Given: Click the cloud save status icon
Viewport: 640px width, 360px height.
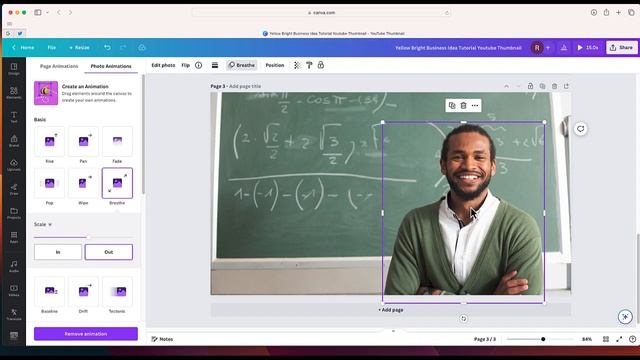Looking at the screenshot, I should (142, 48).
